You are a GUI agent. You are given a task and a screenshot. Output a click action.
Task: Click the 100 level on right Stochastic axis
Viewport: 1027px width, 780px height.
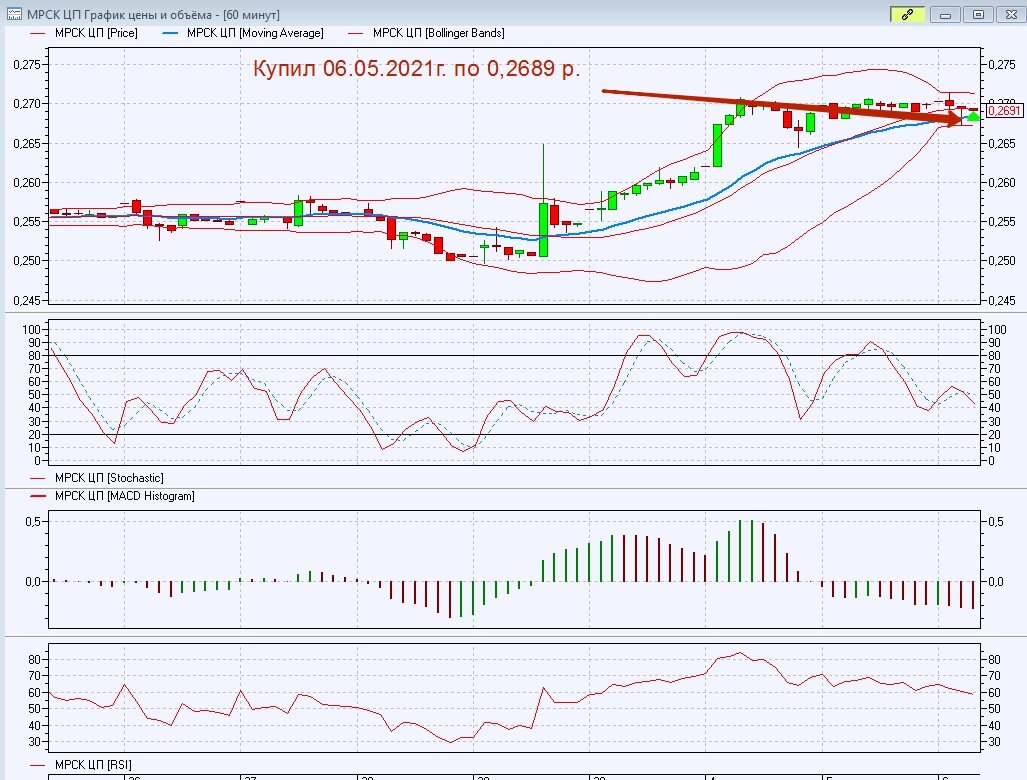click(996, 329)
